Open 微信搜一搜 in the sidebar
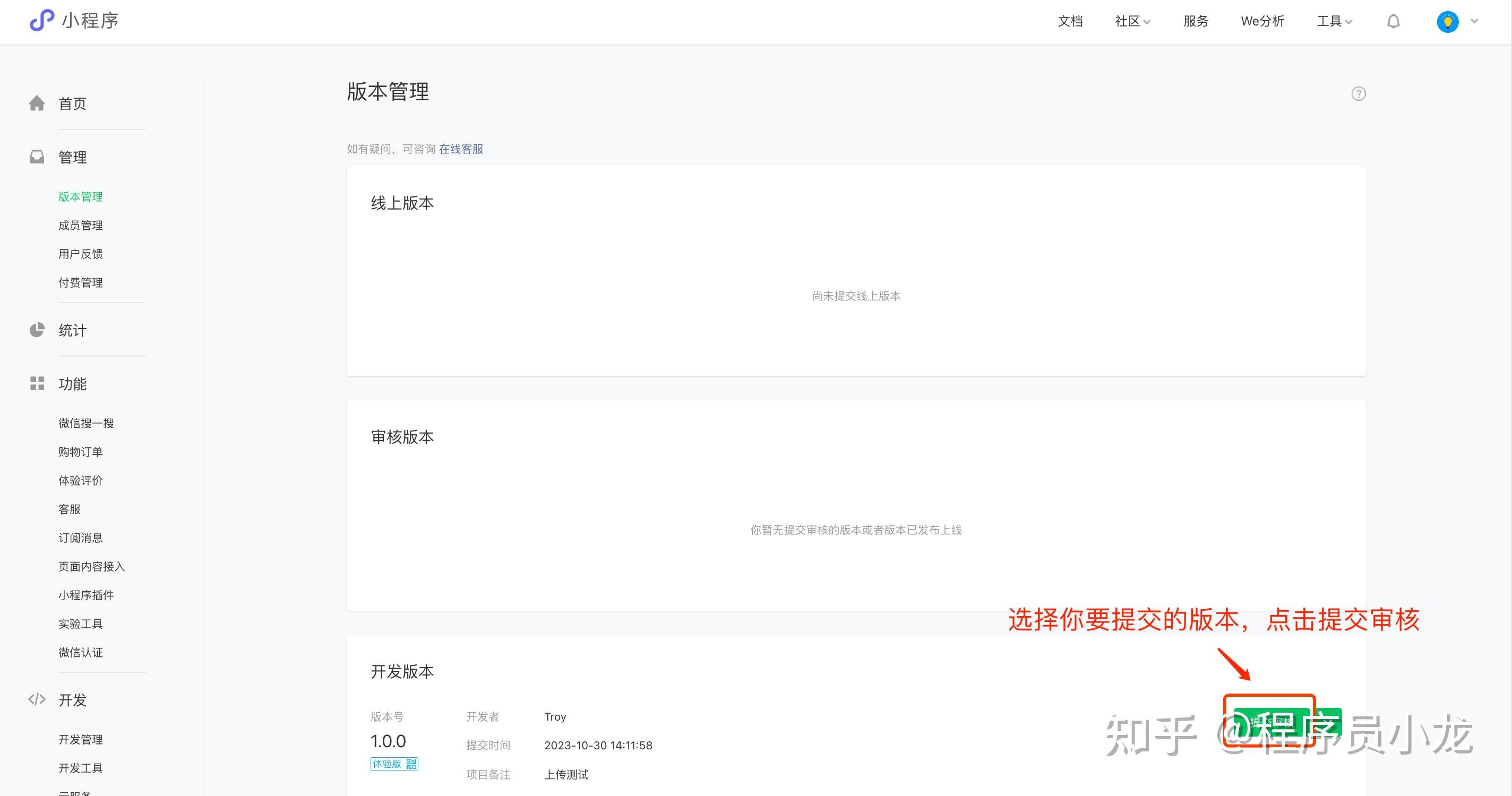 [x=85, y=423]
